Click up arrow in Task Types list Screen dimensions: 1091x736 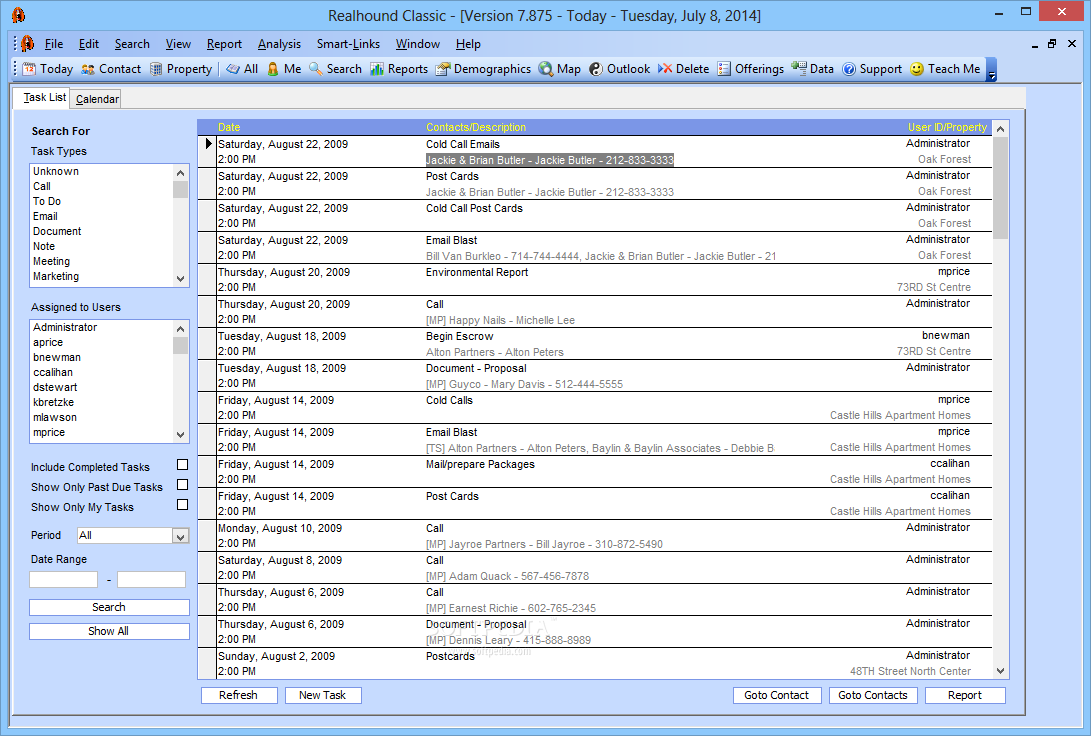tap(180, 173)
